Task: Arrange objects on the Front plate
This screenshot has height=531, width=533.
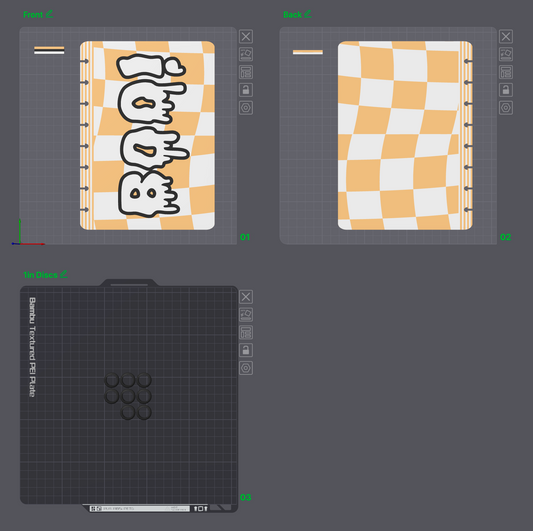Action: 246,72
